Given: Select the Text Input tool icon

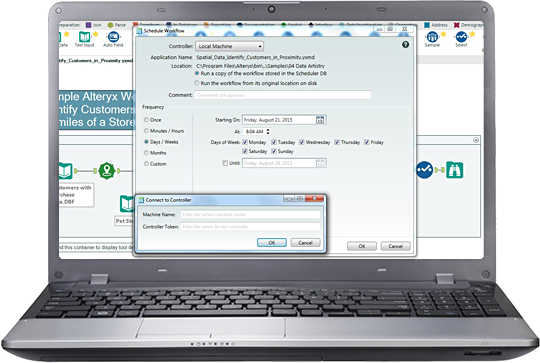Looking at the screenshot, I should tap(84, 37).
